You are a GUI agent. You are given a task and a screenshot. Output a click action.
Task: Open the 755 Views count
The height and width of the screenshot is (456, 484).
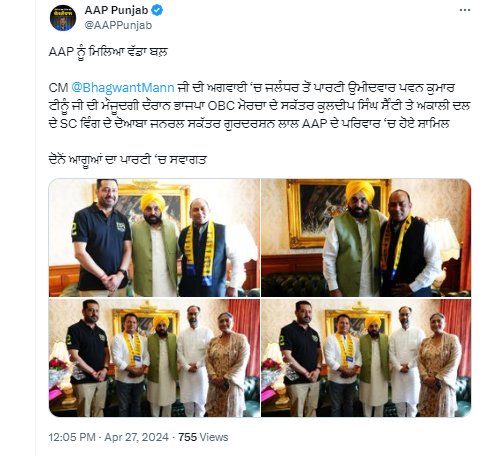pyautogui.click(x=203, y=437)
